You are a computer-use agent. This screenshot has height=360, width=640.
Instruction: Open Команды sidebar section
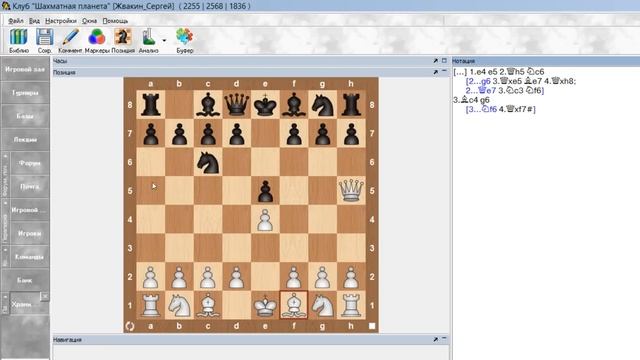tap(29, 257)
